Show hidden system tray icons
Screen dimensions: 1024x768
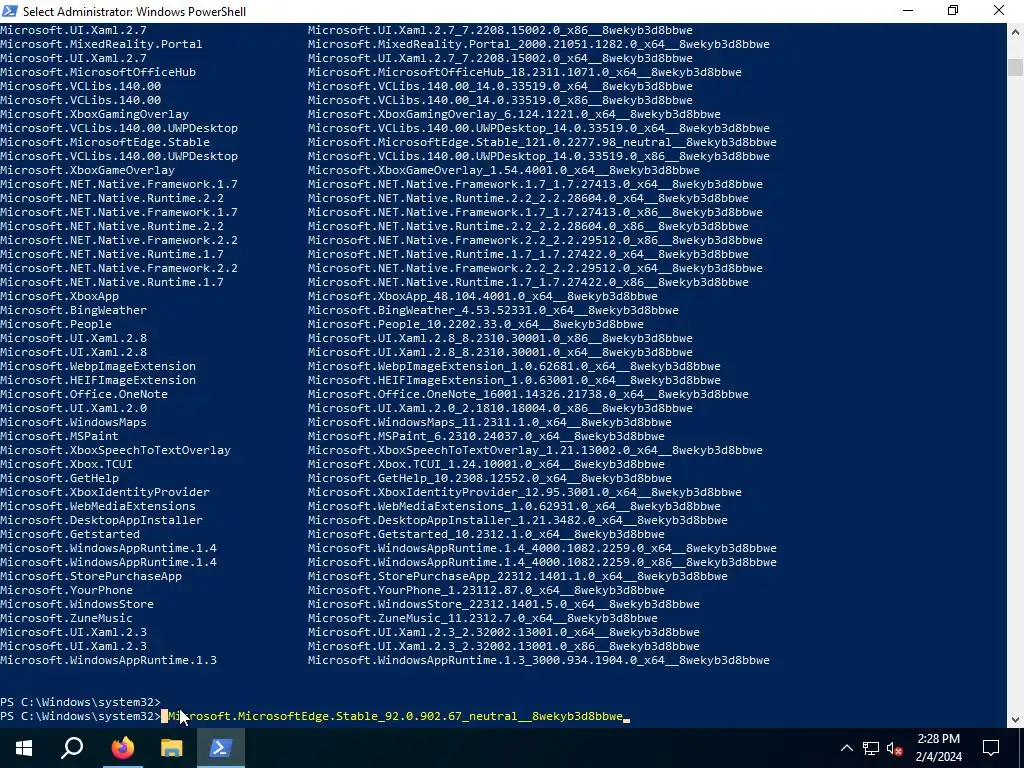coord(846,748)
